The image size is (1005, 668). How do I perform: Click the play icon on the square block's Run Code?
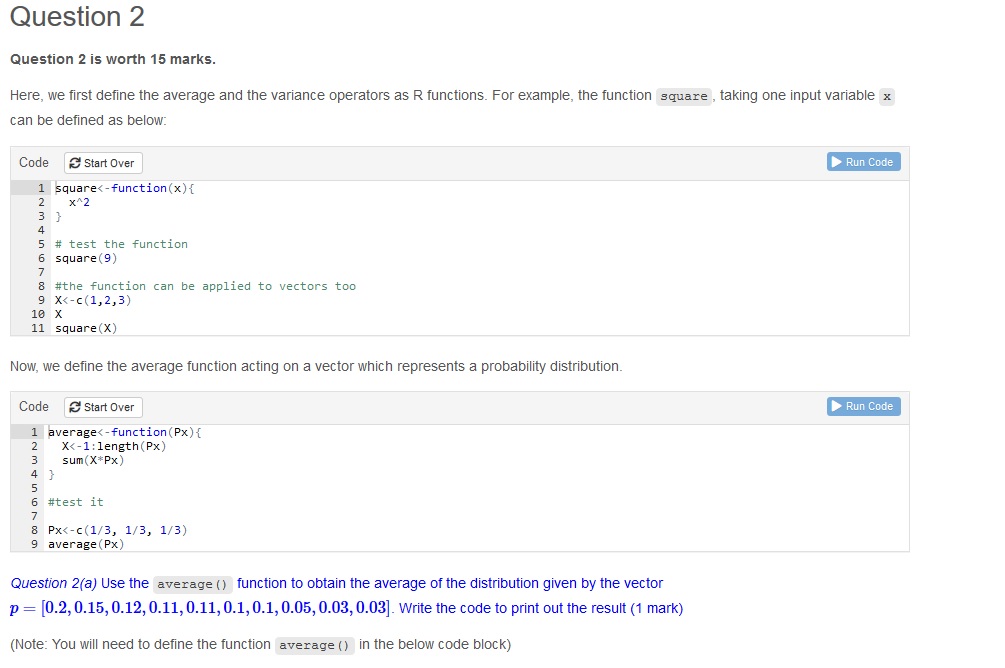(x=836, y=162)
